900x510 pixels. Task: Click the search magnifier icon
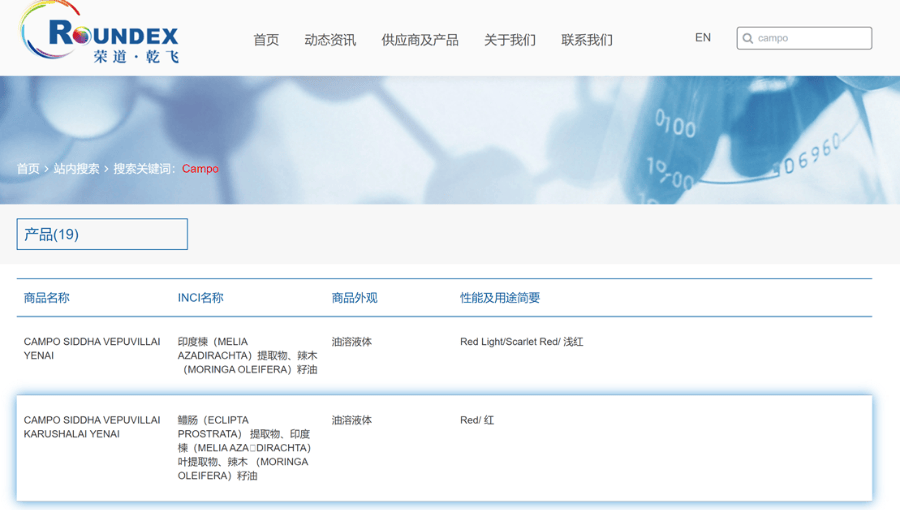coord(748,39)
